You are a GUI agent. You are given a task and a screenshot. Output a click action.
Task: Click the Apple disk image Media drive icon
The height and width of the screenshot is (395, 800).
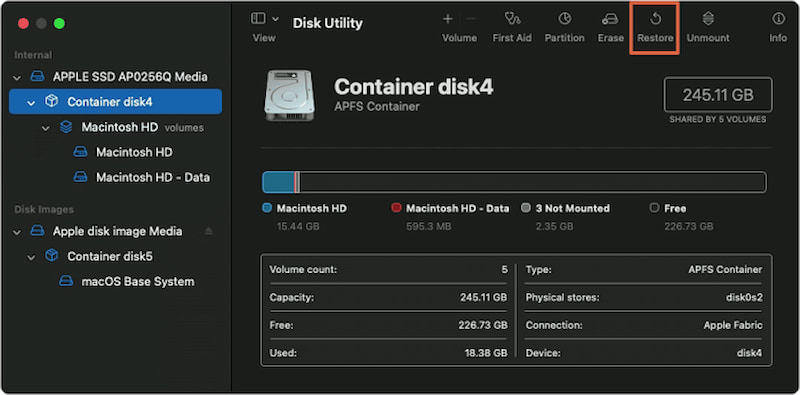[37, 231]
